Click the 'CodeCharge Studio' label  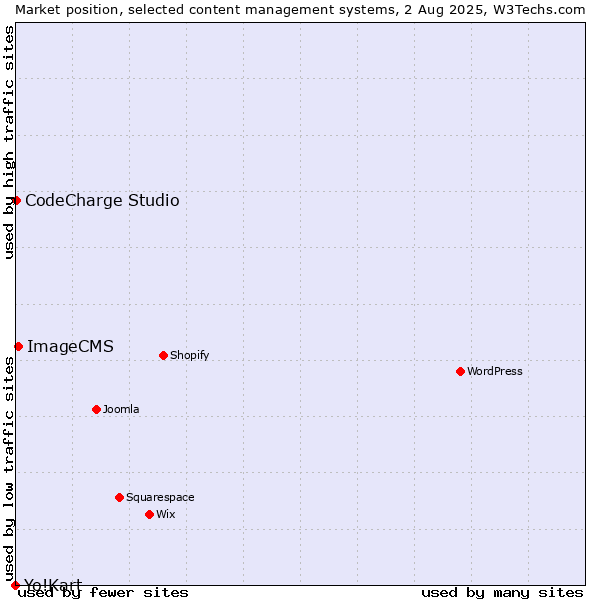102,201
